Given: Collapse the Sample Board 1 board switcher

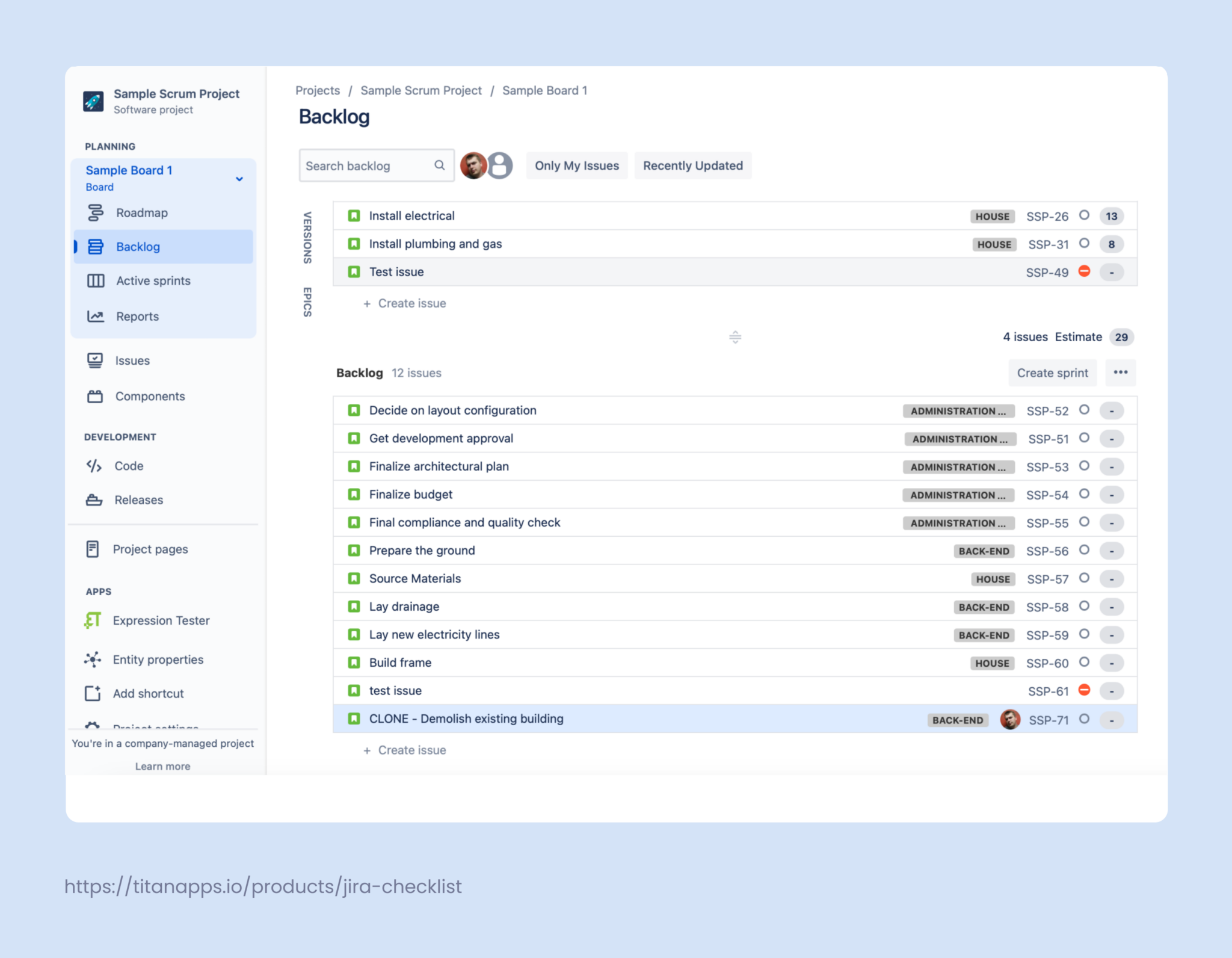Looking at the screenshot, I should click(x=239, y=179).
